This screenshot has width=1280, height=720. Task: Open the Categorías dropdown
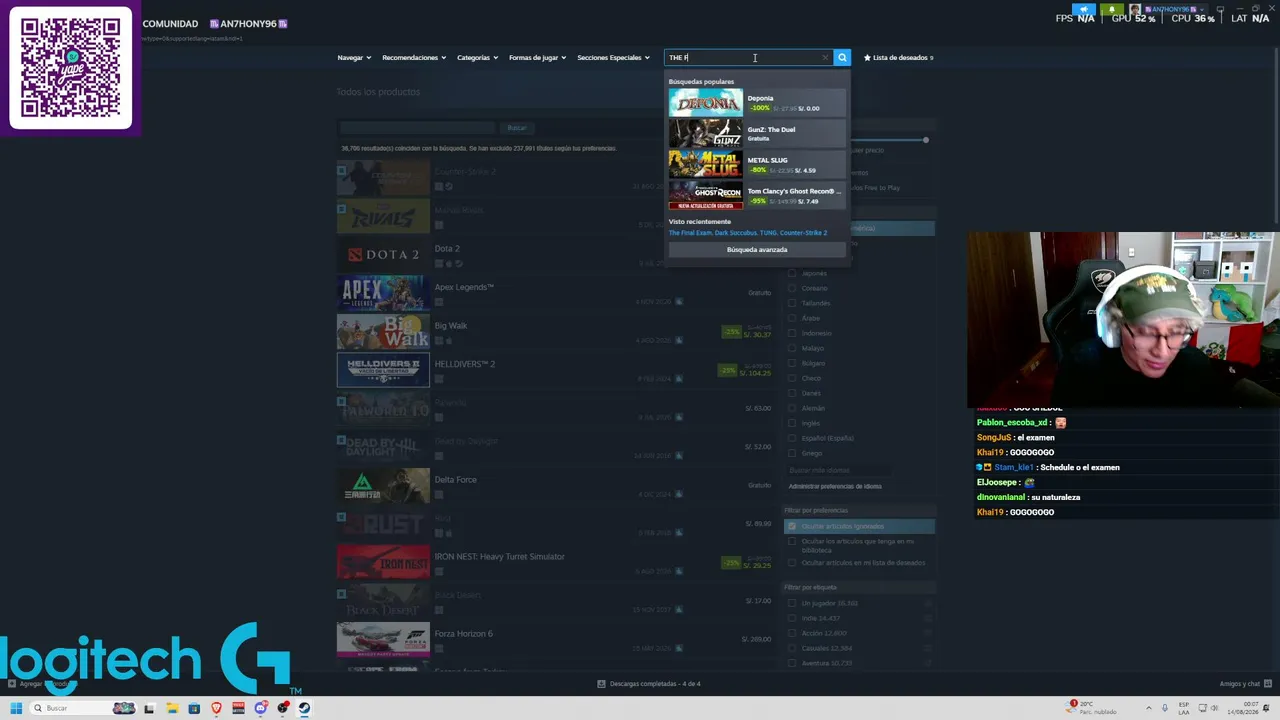click(477, 57)
